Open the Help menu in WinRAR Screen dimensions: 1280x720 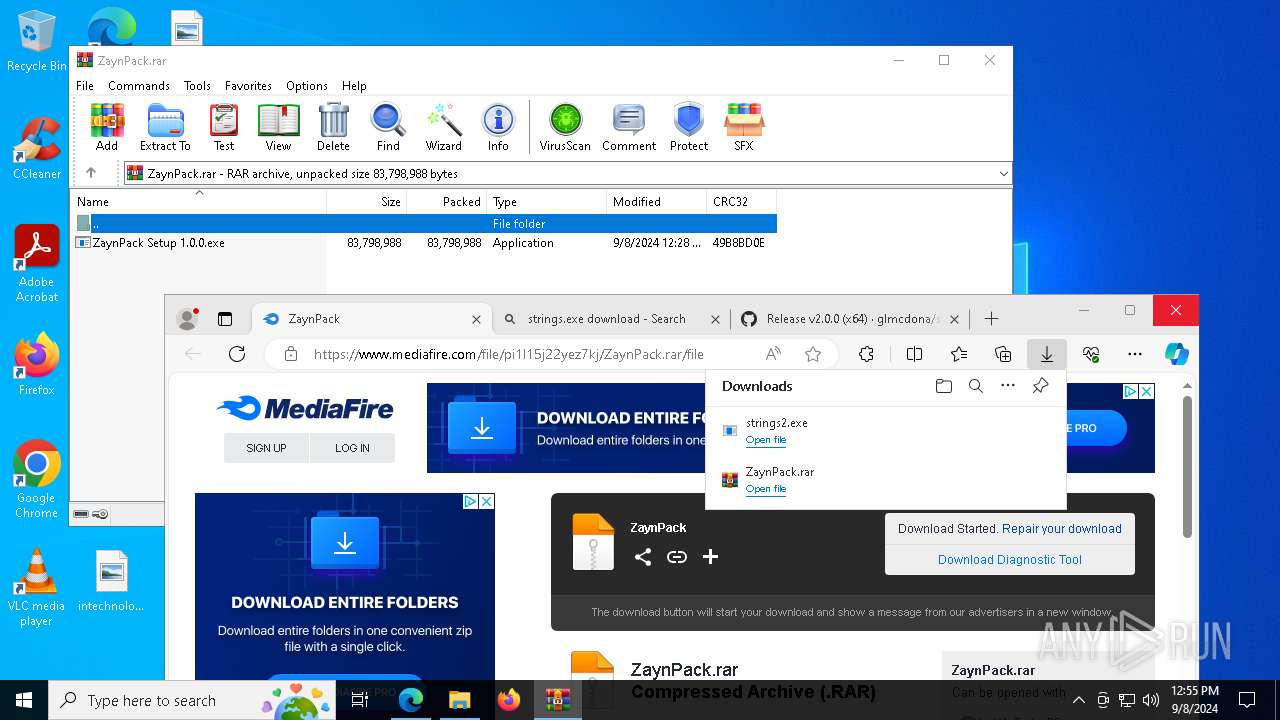(354, 86)
